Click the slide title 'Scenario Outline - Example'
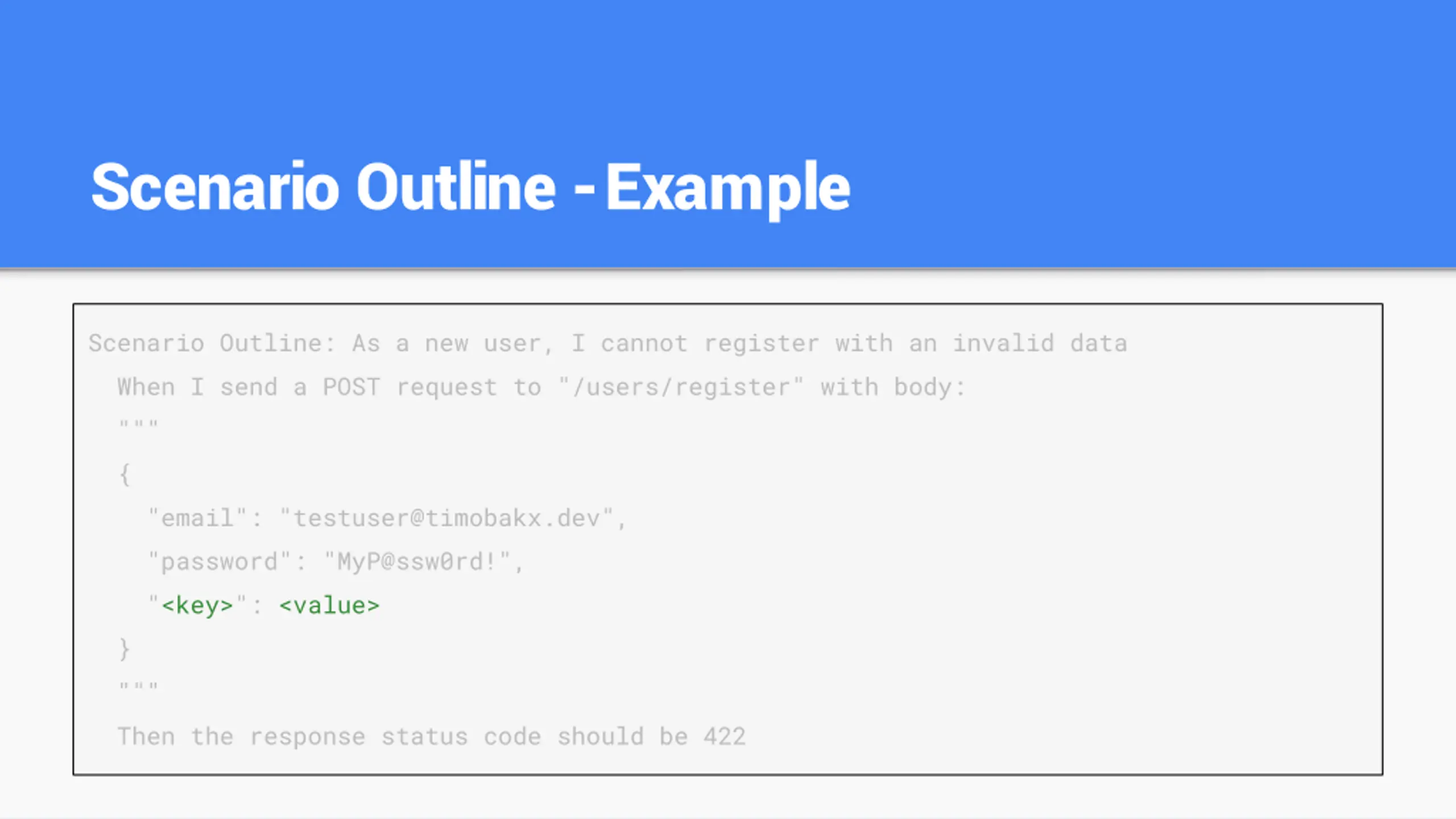Screen dimensions: 1456x819 click(x=470, y=188)
